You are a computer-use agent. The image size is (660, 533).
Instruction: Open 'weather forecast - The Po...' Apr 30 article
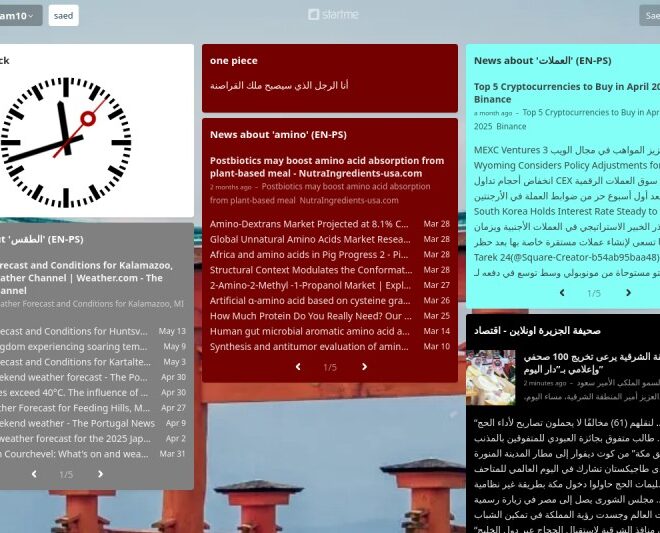click(74, 377)
